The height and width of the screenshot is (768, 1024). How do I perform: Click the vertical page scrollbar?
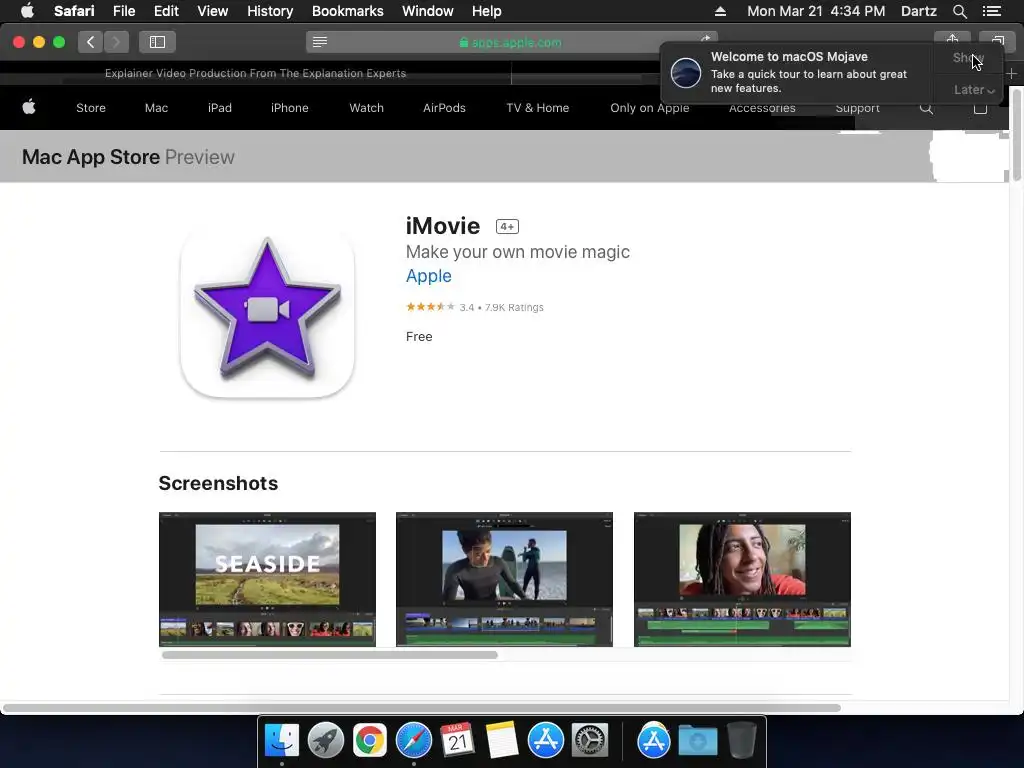[x=1016, y=134]
